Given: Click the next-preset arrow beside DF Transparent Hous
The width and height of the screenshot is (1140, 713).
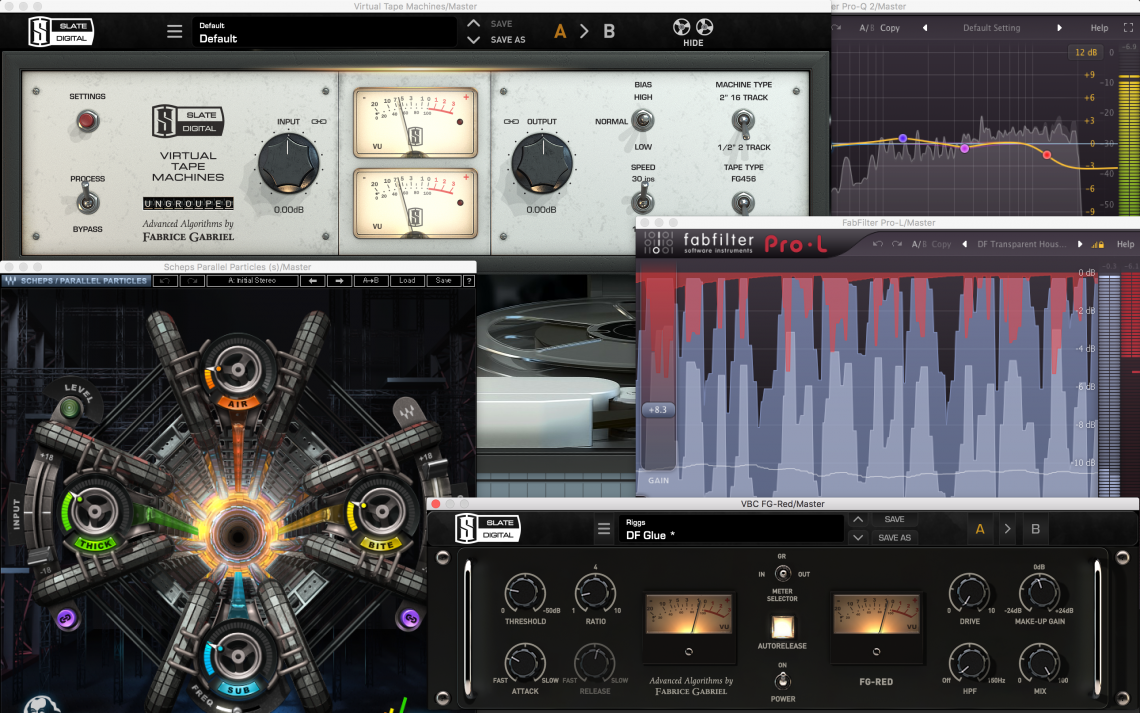Looking at the screenshot, I should pyautogui.click(x=1078, y=244).
